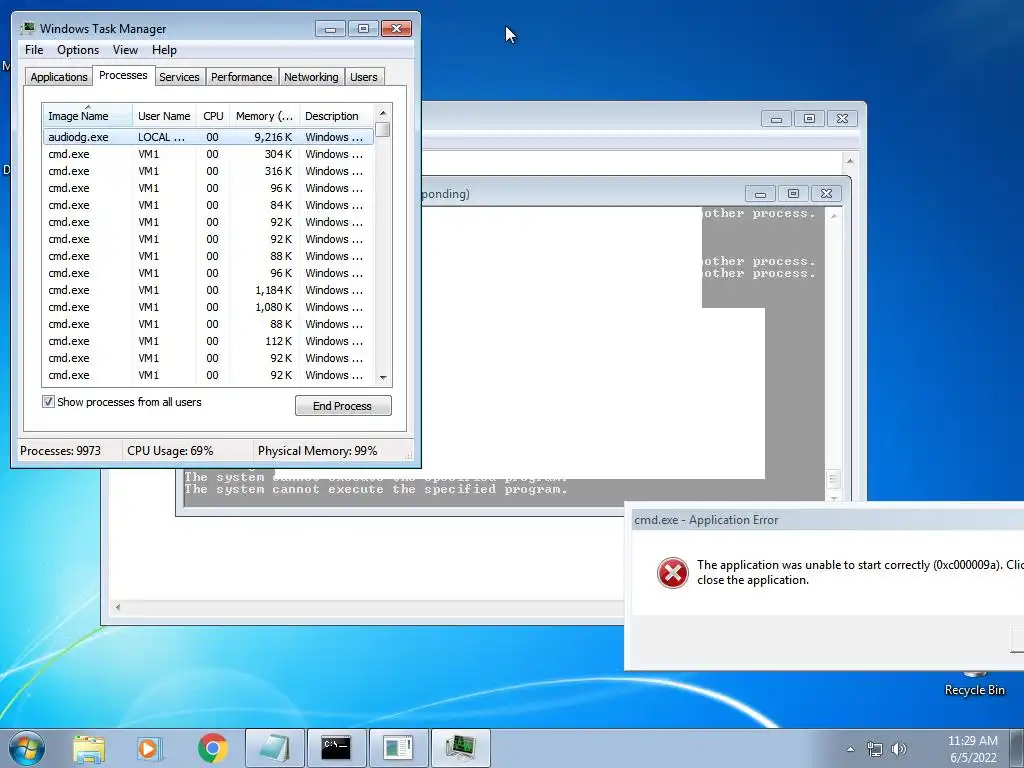The image size is (1024, 768).
Task: Click scroll left arrow in rear window
Action: point(118,607)
